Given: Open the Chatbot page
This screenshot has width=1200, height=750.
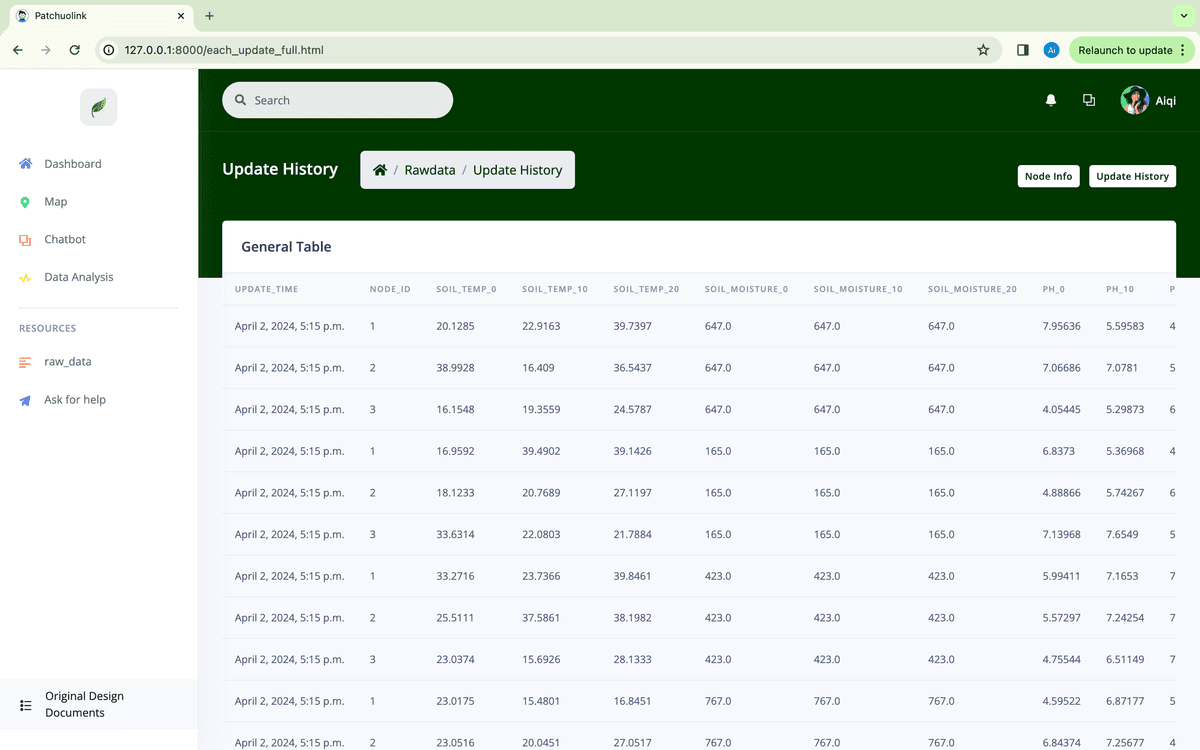Looking at the screenshot, I should (65, 240).
